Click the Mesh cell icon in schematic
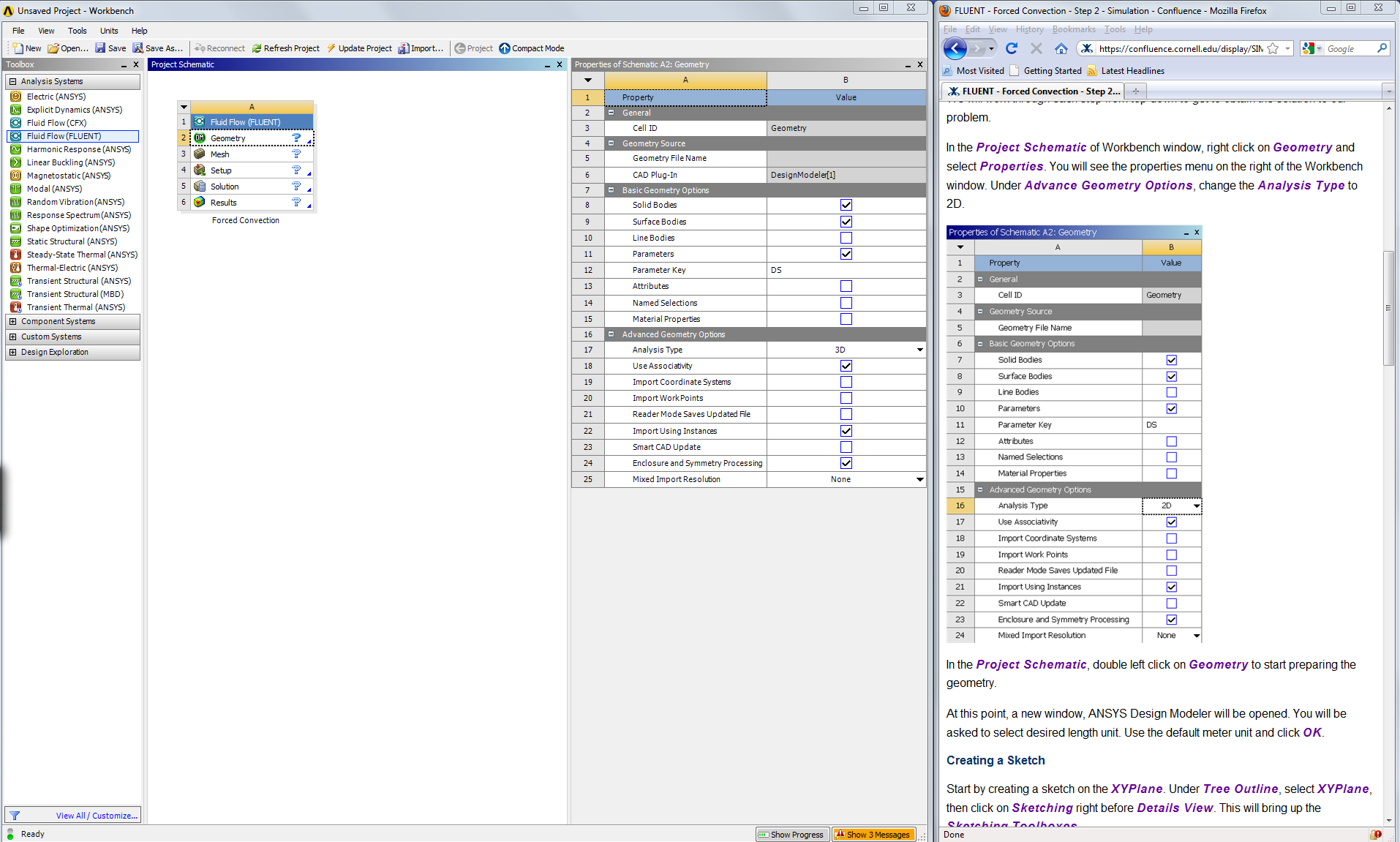 (200, 154)
